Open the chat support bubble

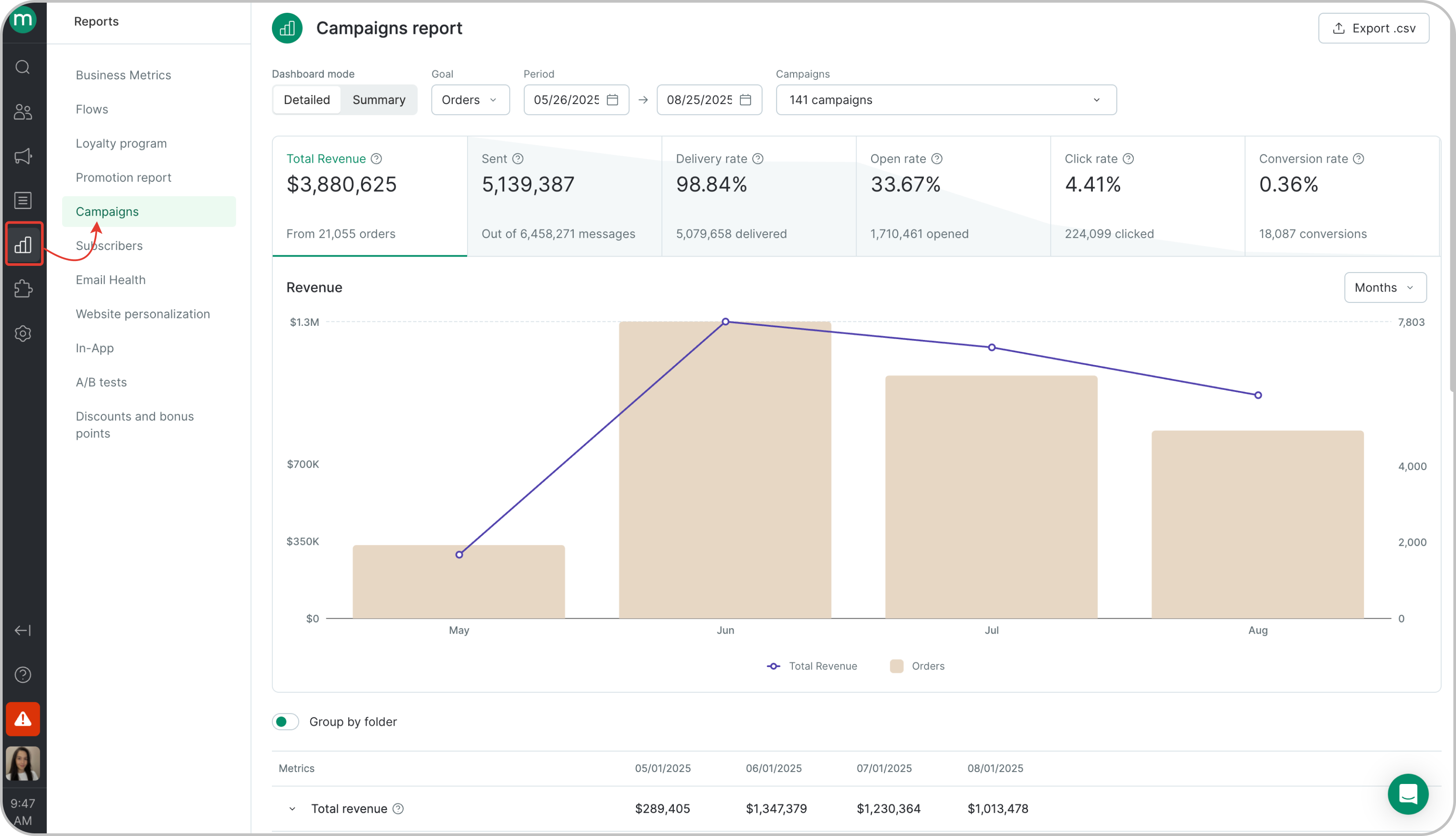tap(1408, 794)
